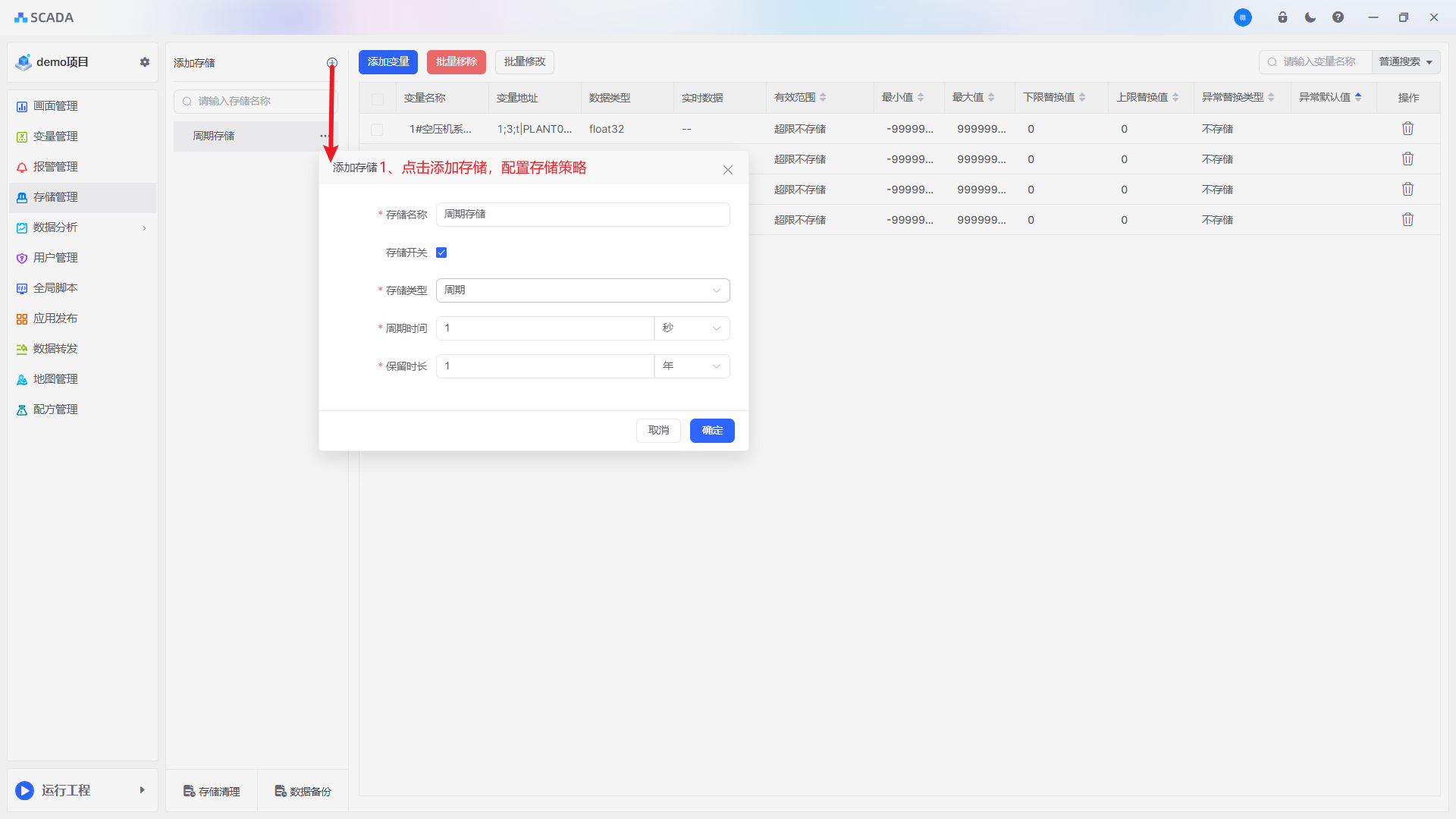Tick the select-all checkbox in table header

(378, 99)
